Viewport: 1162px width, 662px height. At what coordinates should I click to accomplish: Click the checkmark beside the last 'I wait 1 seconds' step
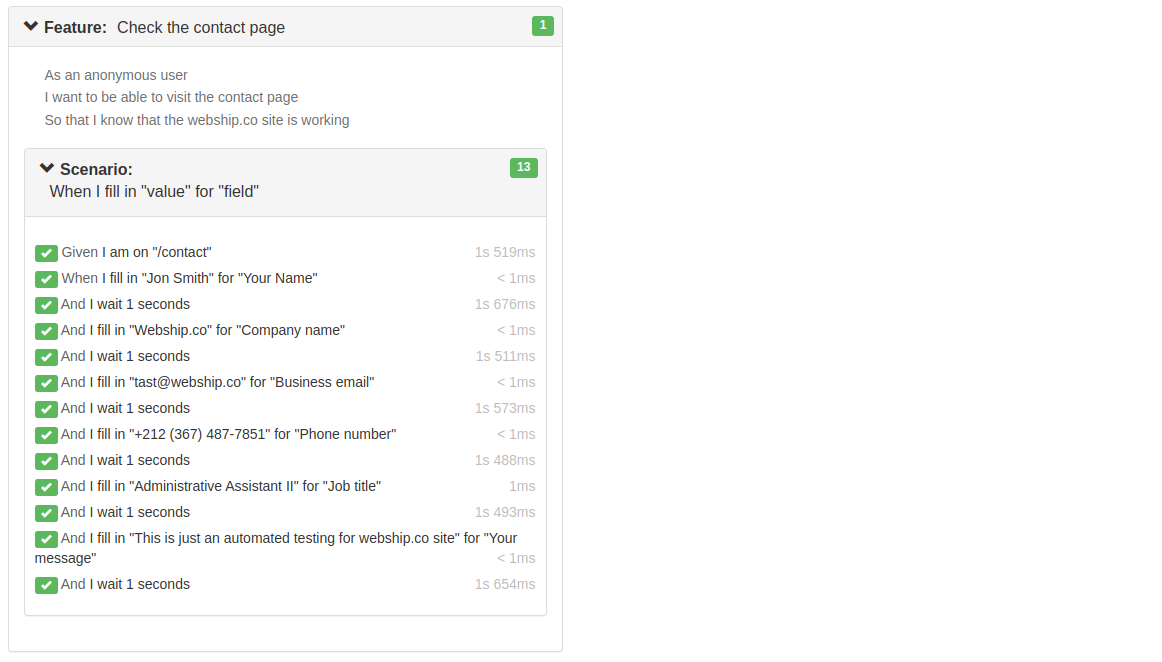(x=46, y=584)
